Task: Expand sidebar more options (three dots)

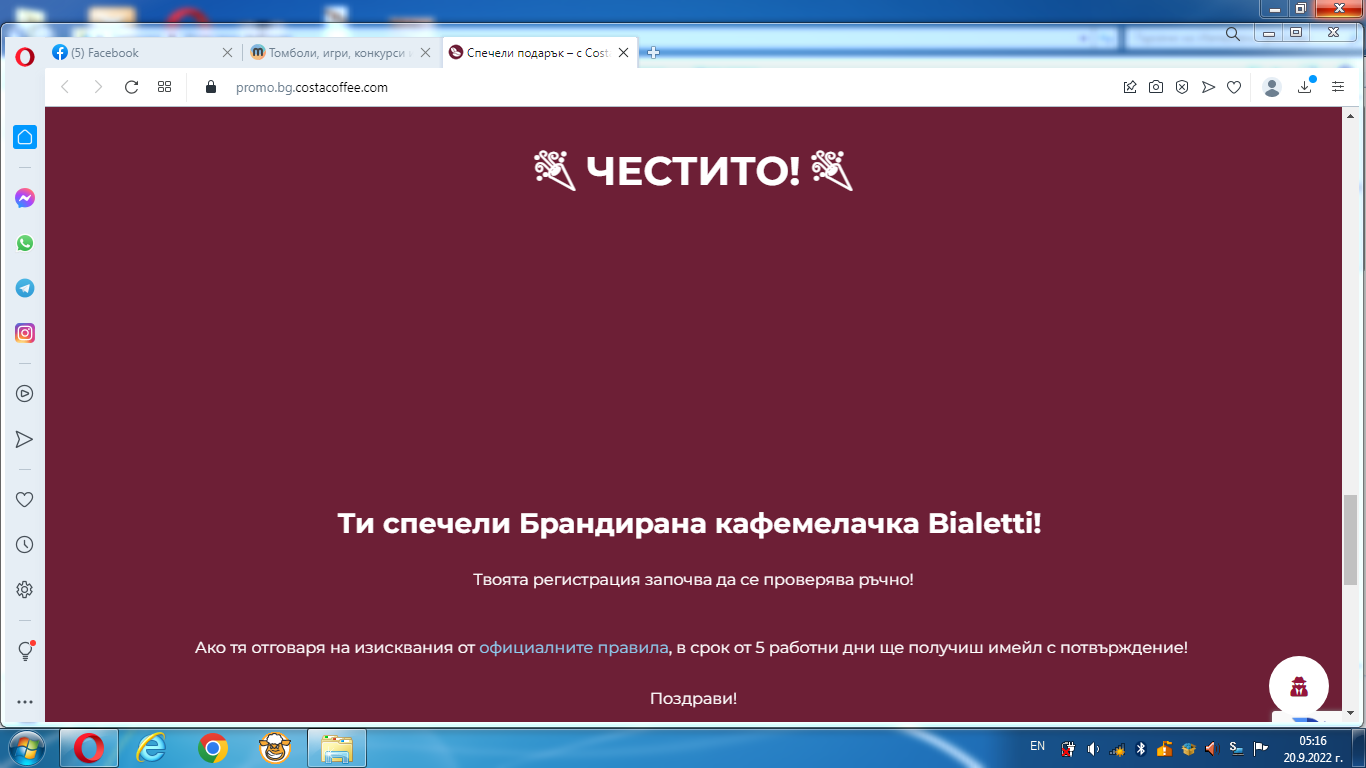Action: 25,702
